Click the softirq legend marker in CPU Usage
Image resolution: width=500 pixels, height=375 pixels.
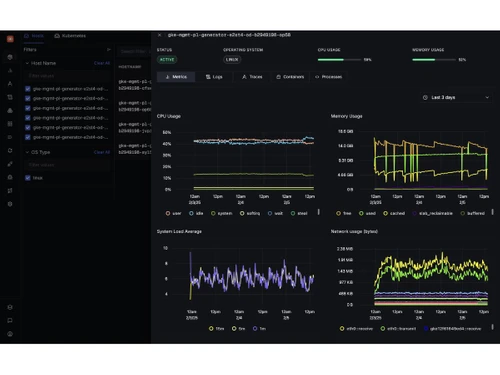click(242, 213)
